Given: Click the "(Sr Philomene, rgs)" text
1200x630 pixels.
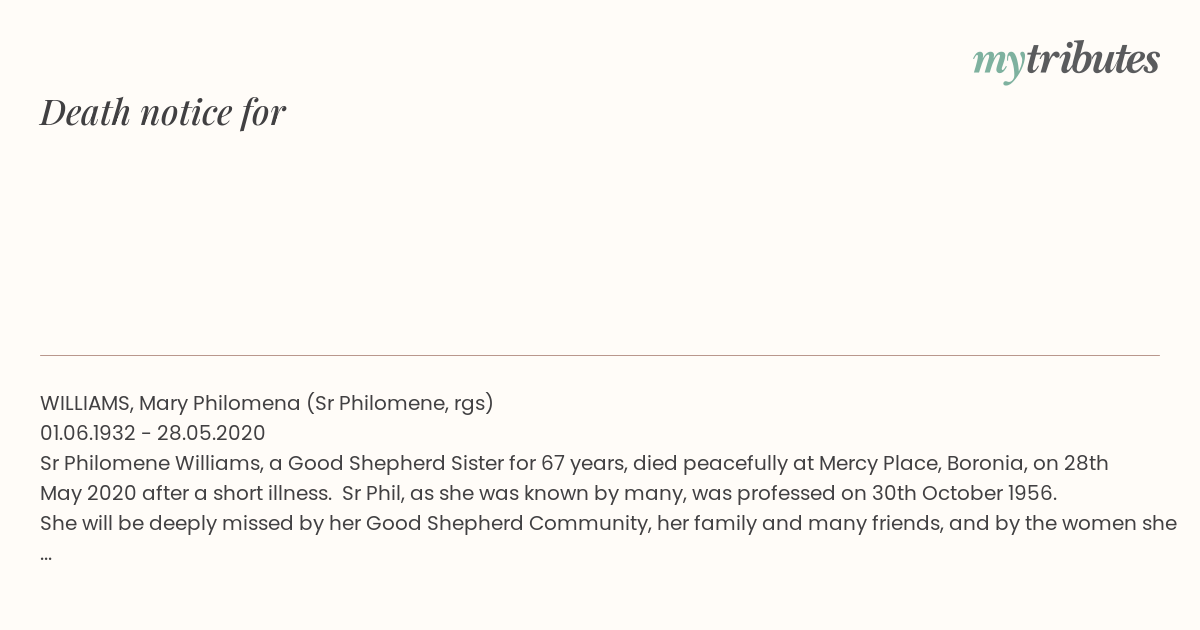Looking at the screenshot, I should point(400,403).
